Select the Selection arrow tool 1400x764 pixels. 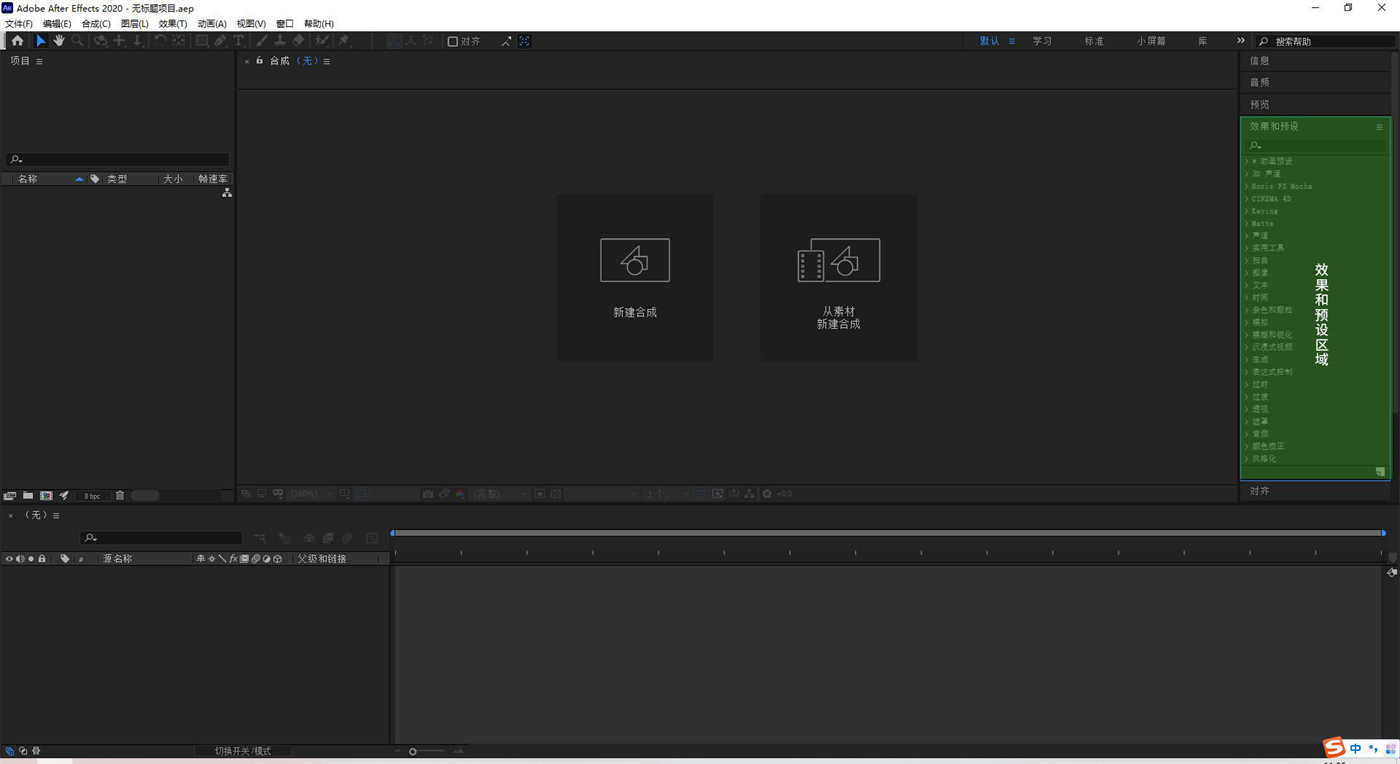pyautogui.click(x=40, y=41)
